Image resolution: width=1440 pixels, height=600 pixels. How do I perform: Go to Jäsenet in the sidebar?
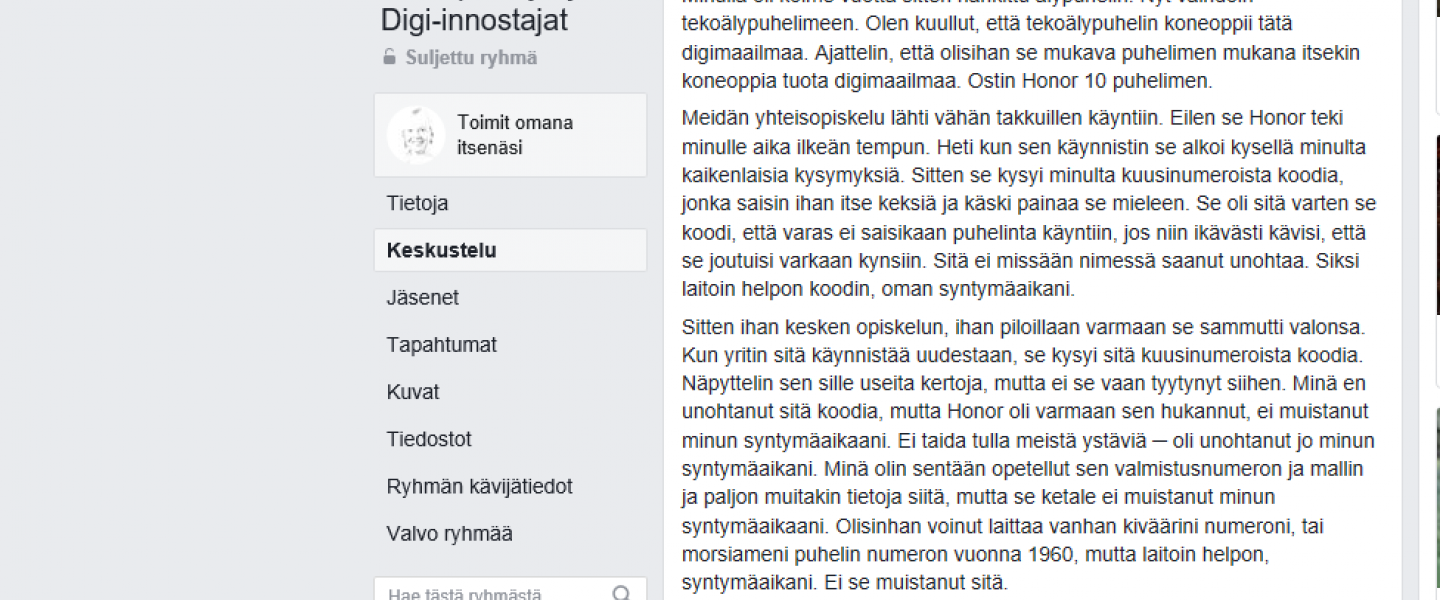(422, 297)
